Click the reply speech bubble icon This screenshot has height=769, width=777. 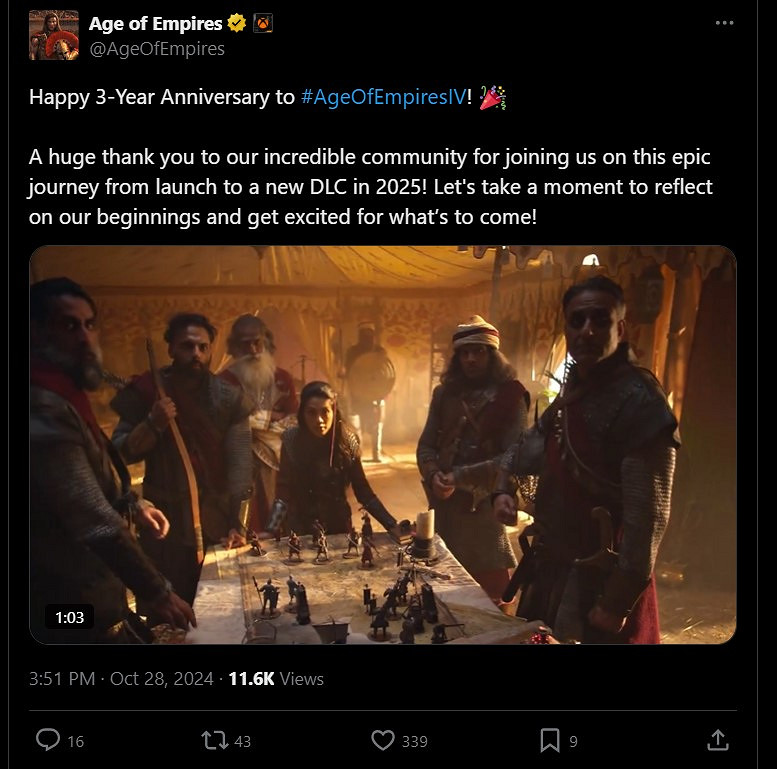pos(48,740)
